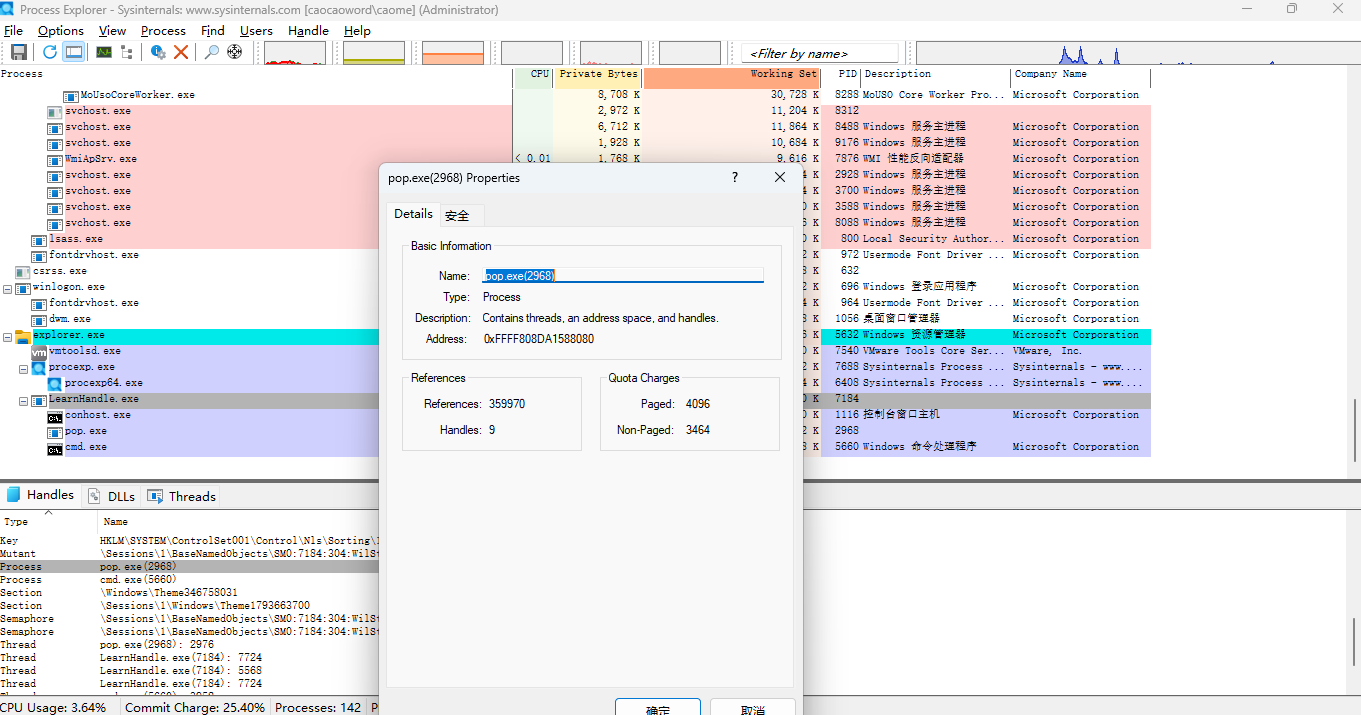
Task: Open the Handle menu
Action: click(308, 31)
